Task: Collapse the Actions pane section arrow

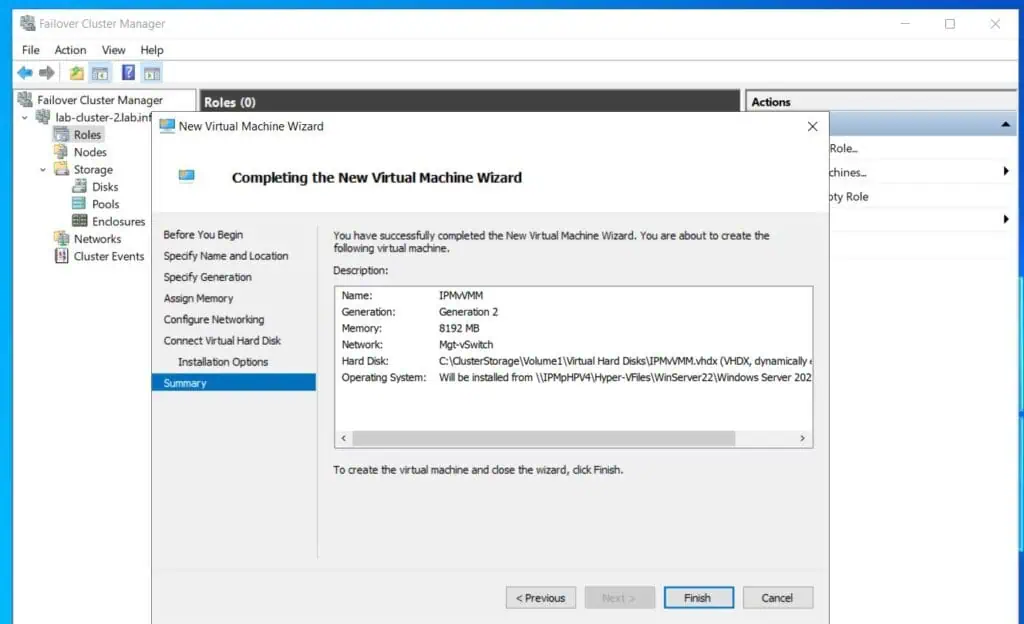Action: click(x=1006, y=124)
